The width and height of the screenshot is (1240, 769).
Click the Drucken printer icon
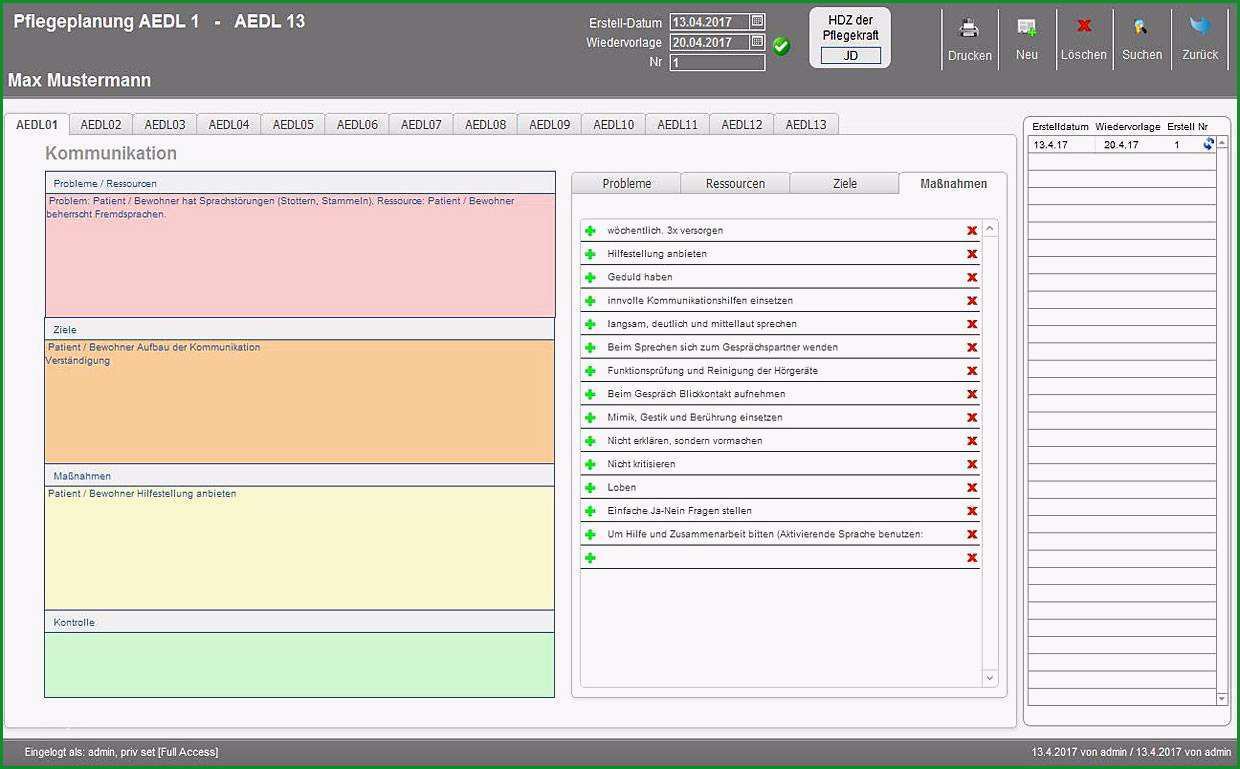click(x=969, y=28)
